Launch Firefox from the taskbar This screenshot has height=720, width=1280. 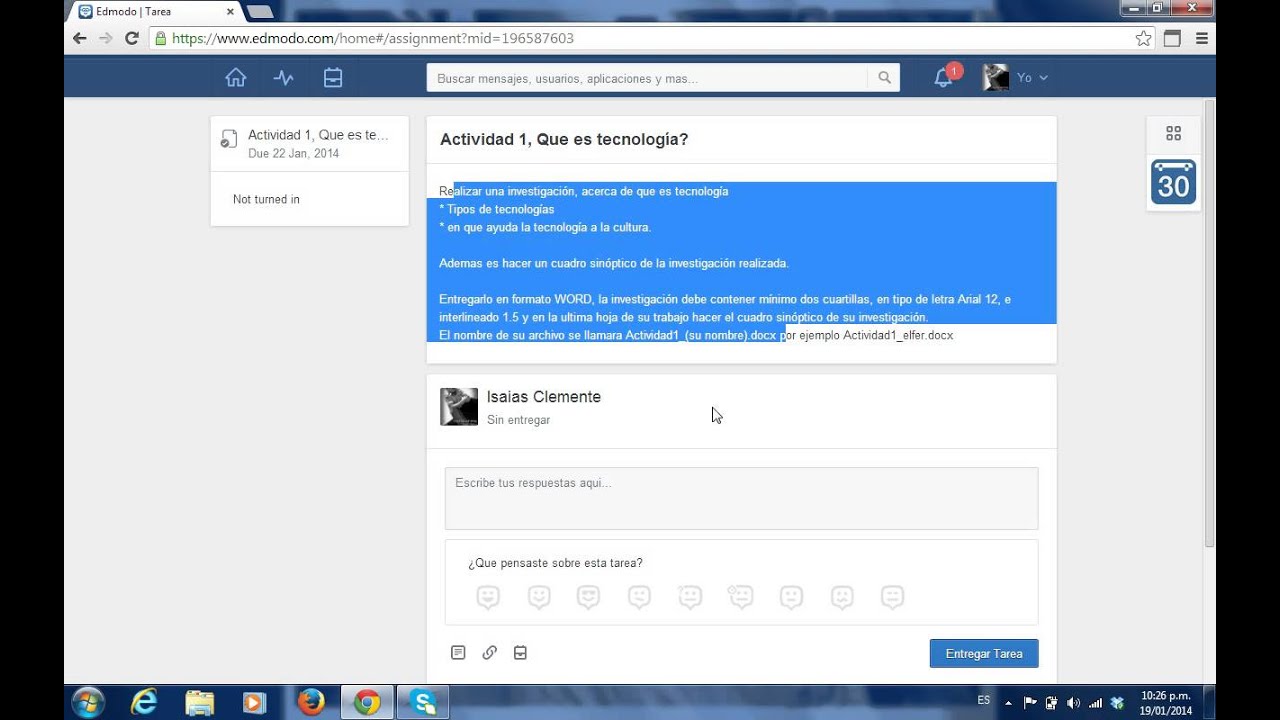click(311, 703)
